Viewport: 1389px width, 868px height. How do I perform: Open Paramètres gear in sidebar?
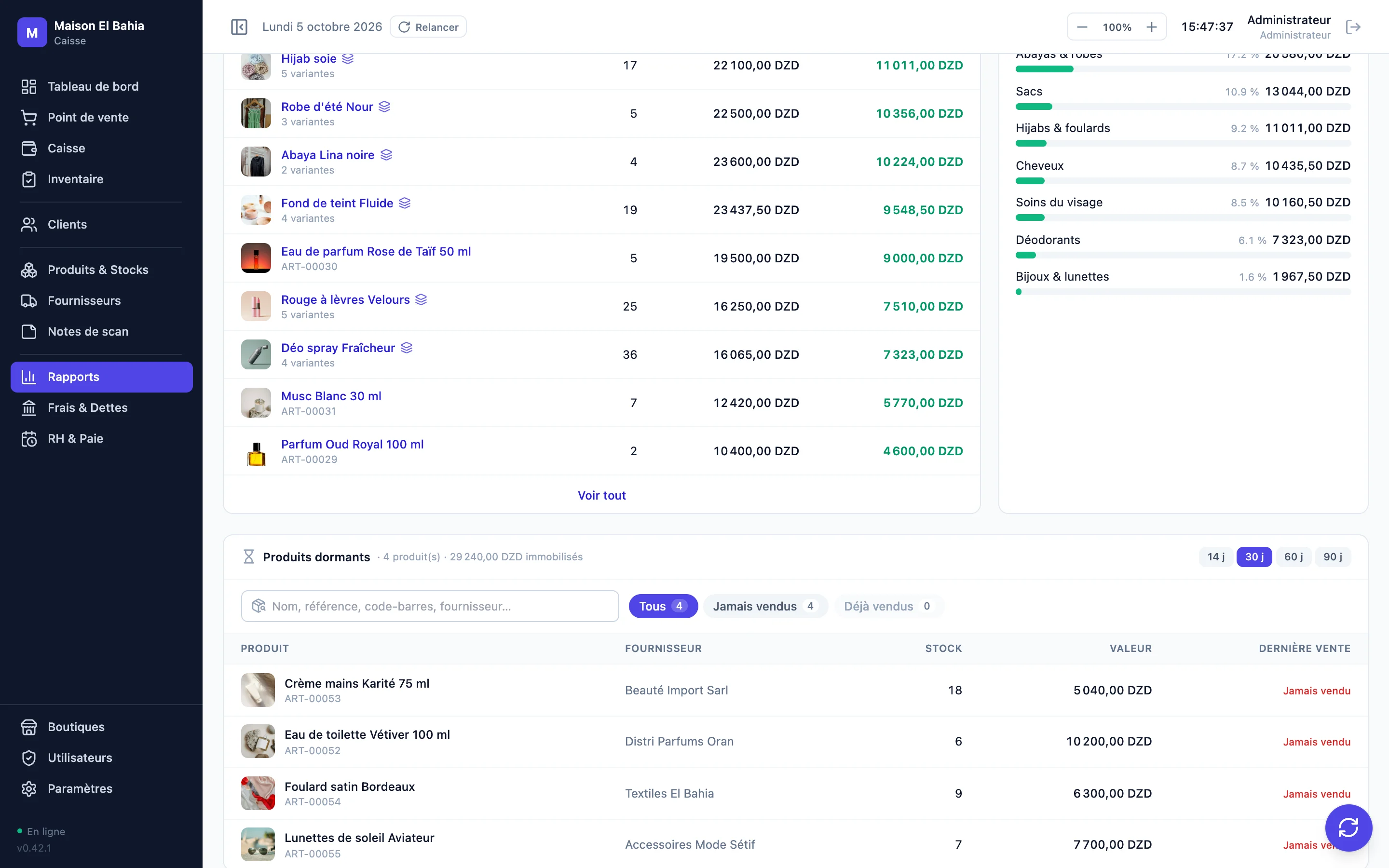pos(29,788)
